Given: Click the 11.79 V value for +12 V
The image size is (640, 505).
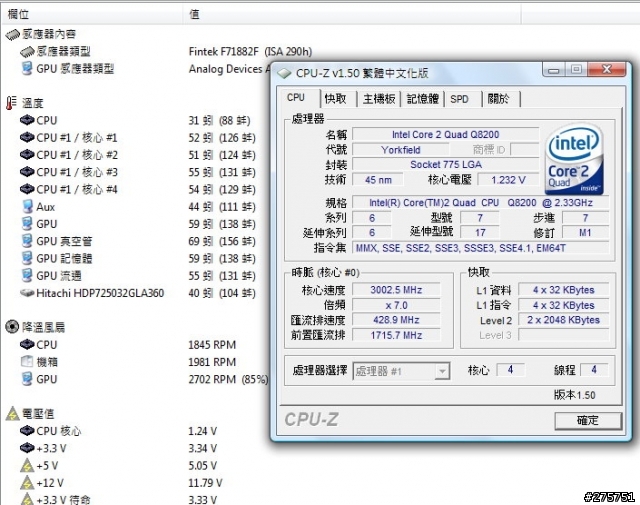Looking at the screenshot, I should pos(205,483).
